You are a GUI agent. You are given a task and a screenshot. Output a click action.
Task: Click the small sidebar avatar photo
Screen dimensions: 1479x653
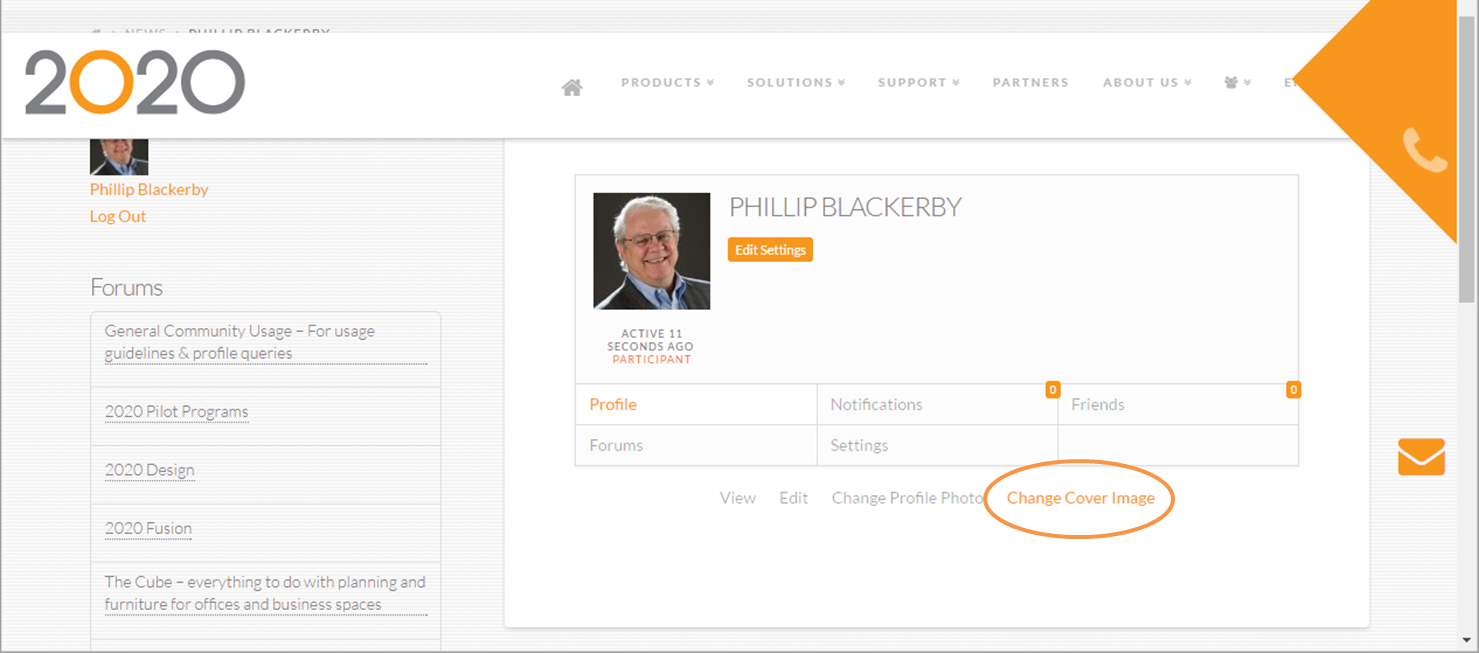click(x=119, y=157)
